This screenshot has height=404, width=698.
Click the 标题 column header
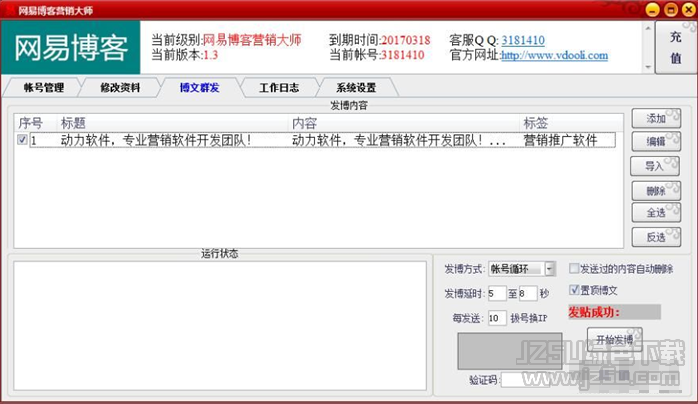click(173, 123)
